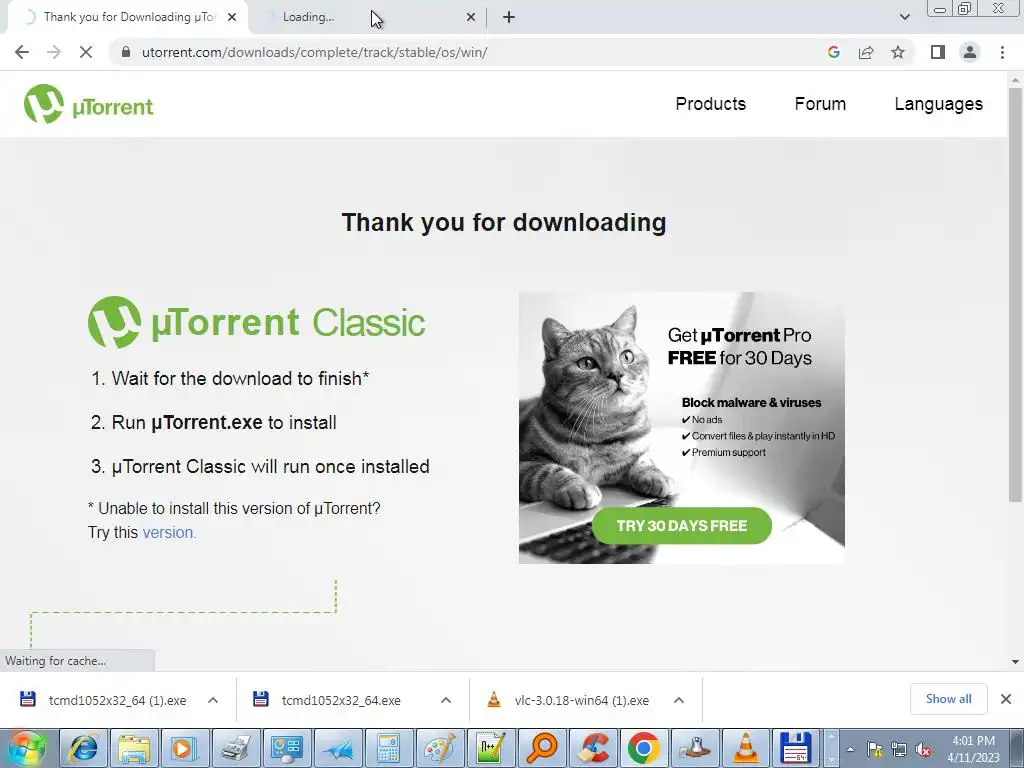1024x768 pixels.
Task: Go back to previous page
Action: (x=22, y=52)
